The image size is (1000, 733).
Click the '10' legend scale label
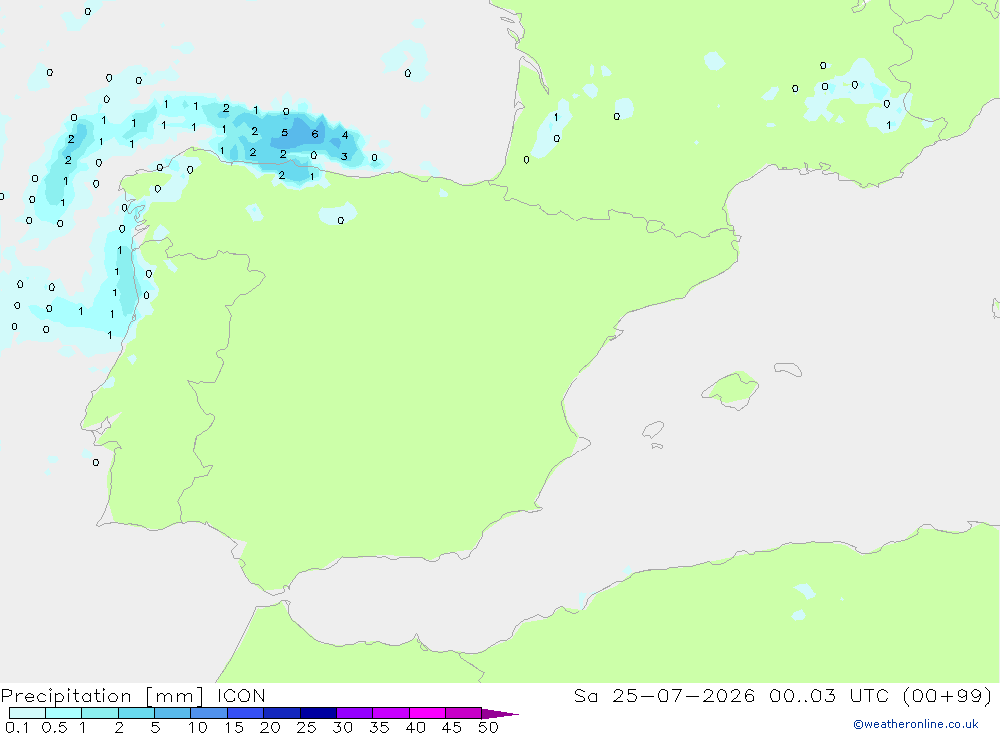click(x=198, y=727)
